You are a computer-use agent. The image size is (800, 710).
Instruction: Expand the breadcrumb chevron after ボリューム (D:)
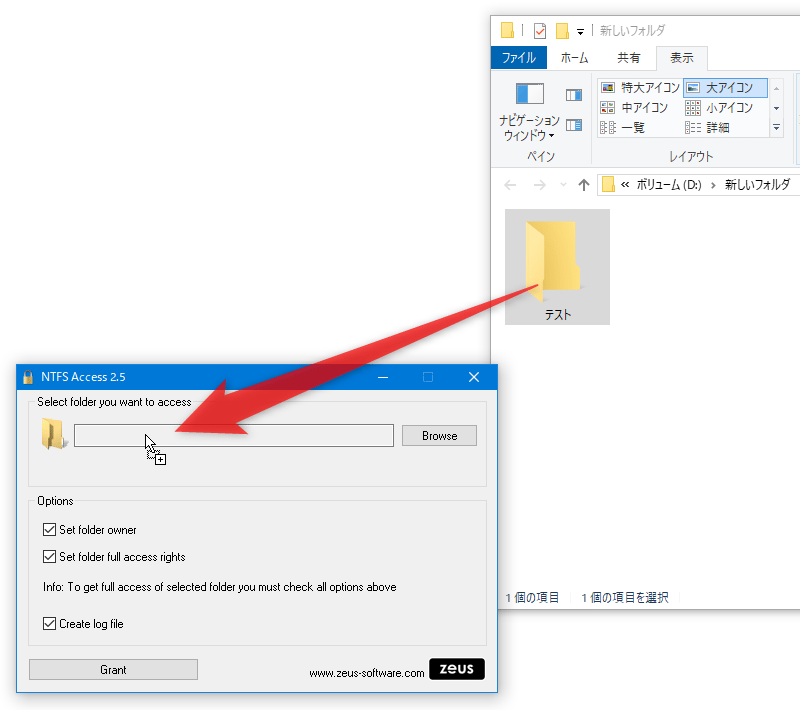(x=713, y=185)
